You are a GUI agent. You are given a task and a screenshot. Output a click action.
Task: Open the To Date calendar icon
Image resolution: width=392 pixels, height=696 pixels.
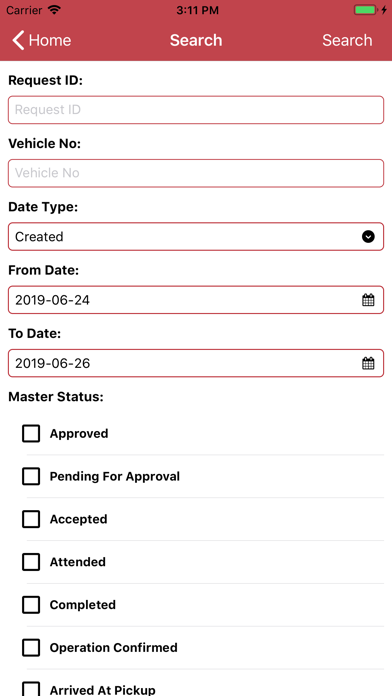pos(368,364)
